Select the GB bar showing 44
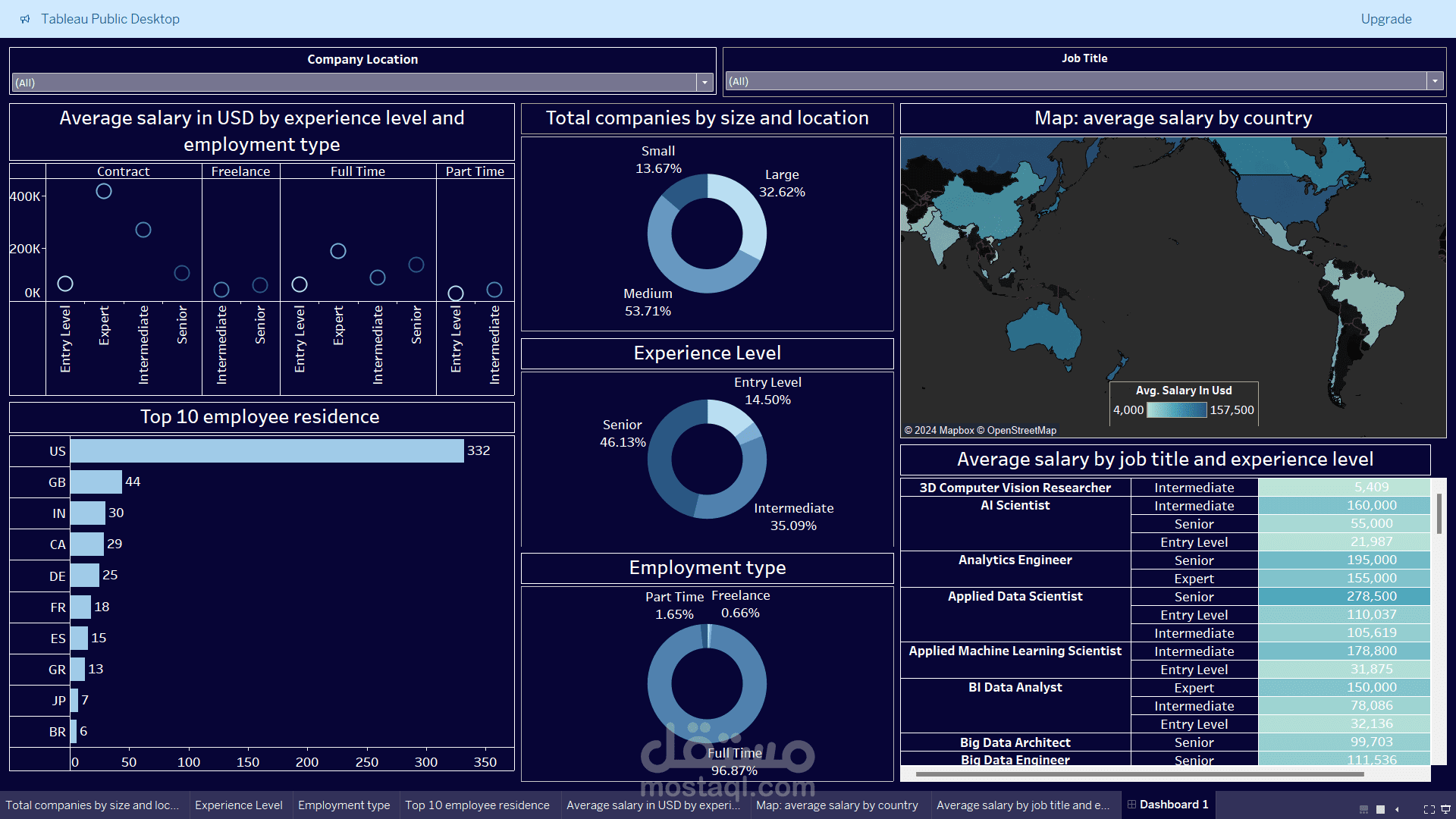 click(96, 482)
